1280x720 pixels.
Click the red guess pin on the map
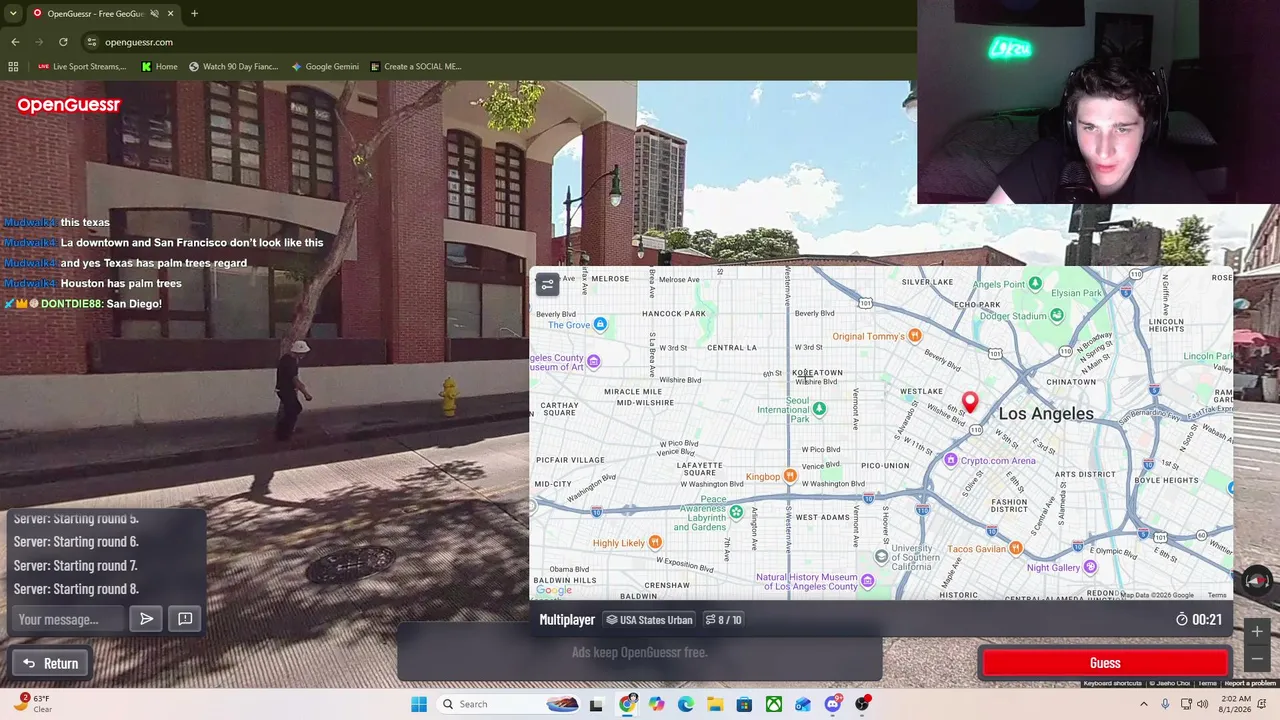coord(969,402)
